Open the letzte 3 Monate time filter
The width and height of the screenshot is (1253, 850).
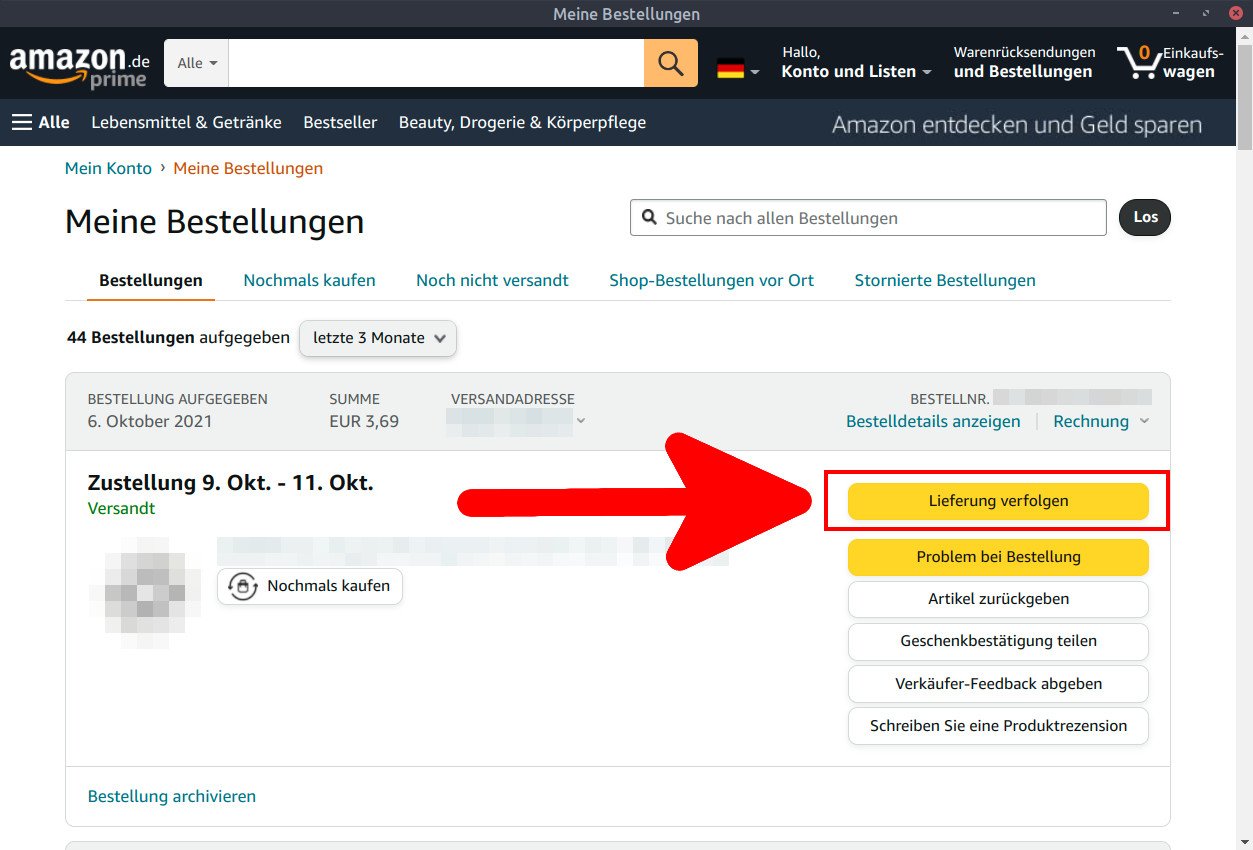pyautogui.click(x=378, y=338)
